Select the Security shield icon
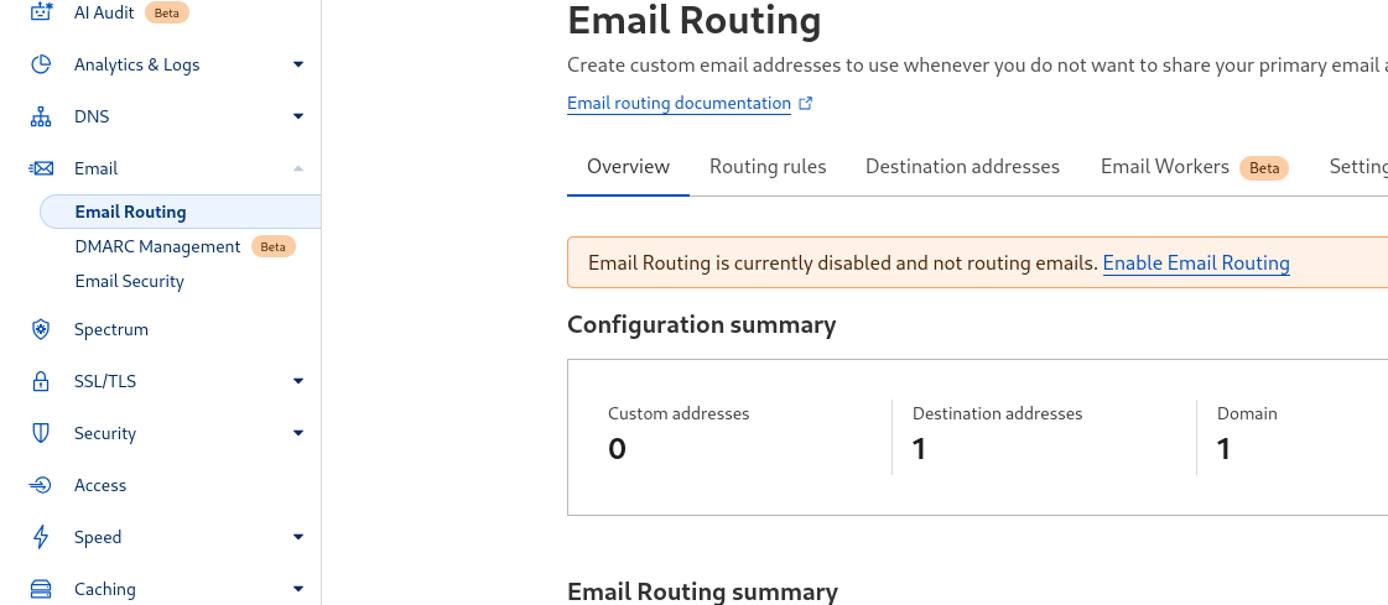This screenshot has height=605, width=1388. point(40,433)
